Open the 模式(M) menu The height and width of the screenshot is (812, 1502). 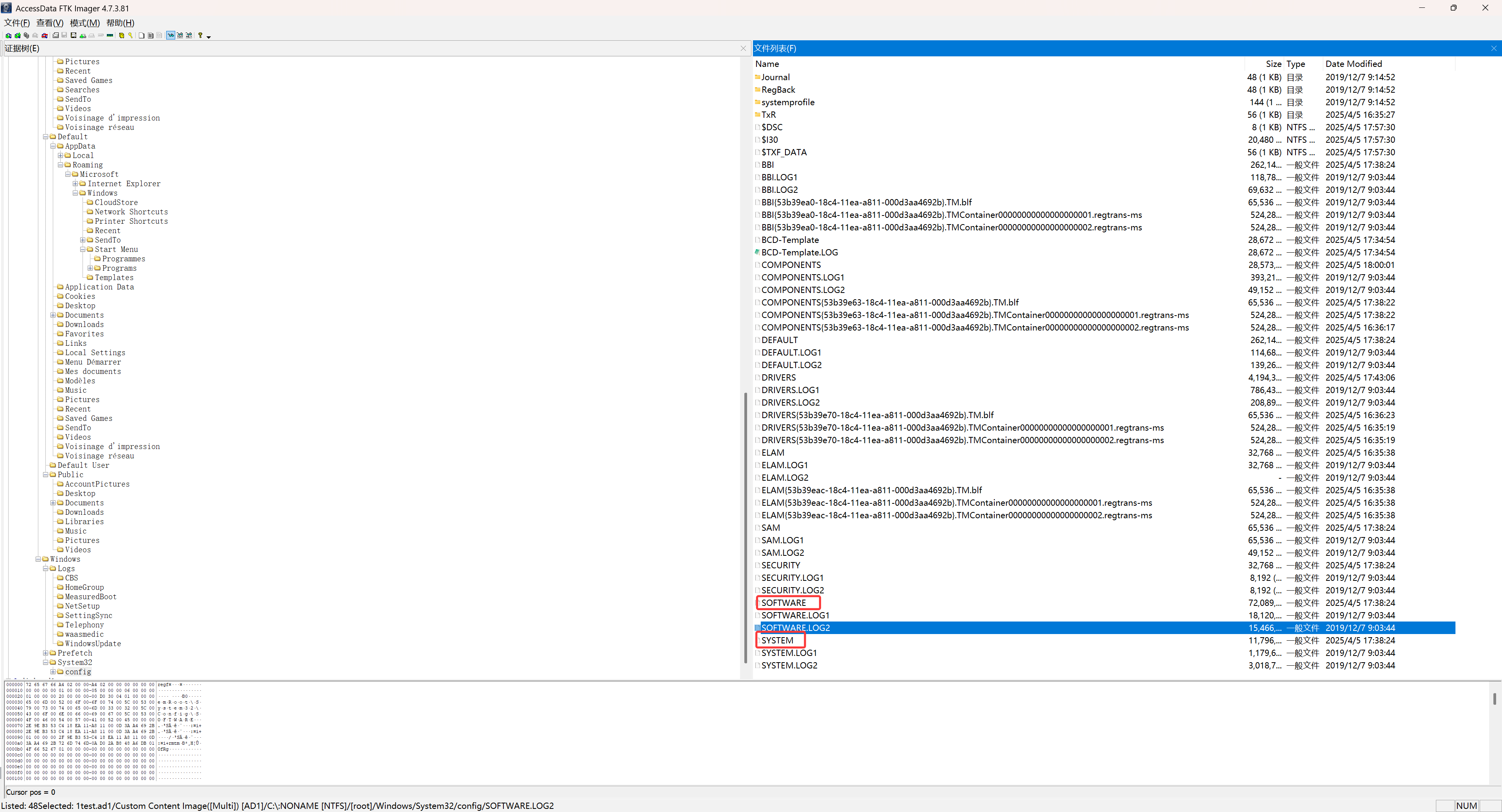(x=84, y=23)
